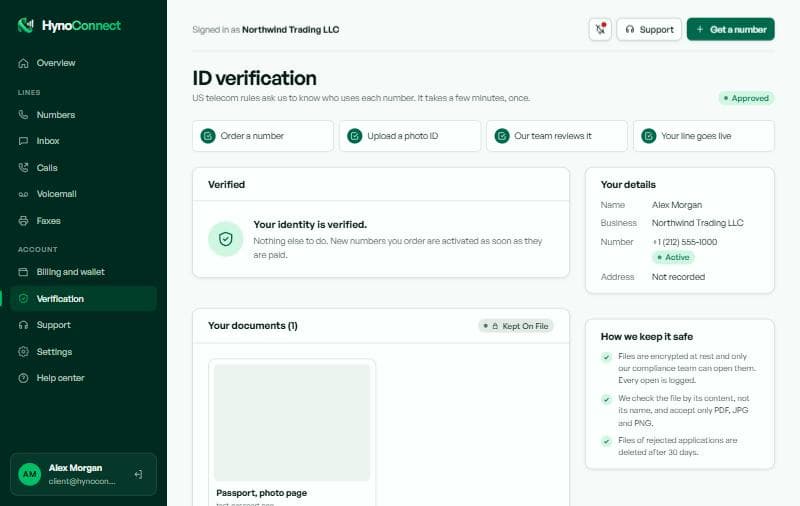Click the Our team reviews it step
Viewport: 800px width, 506px height.
[557, 136]
